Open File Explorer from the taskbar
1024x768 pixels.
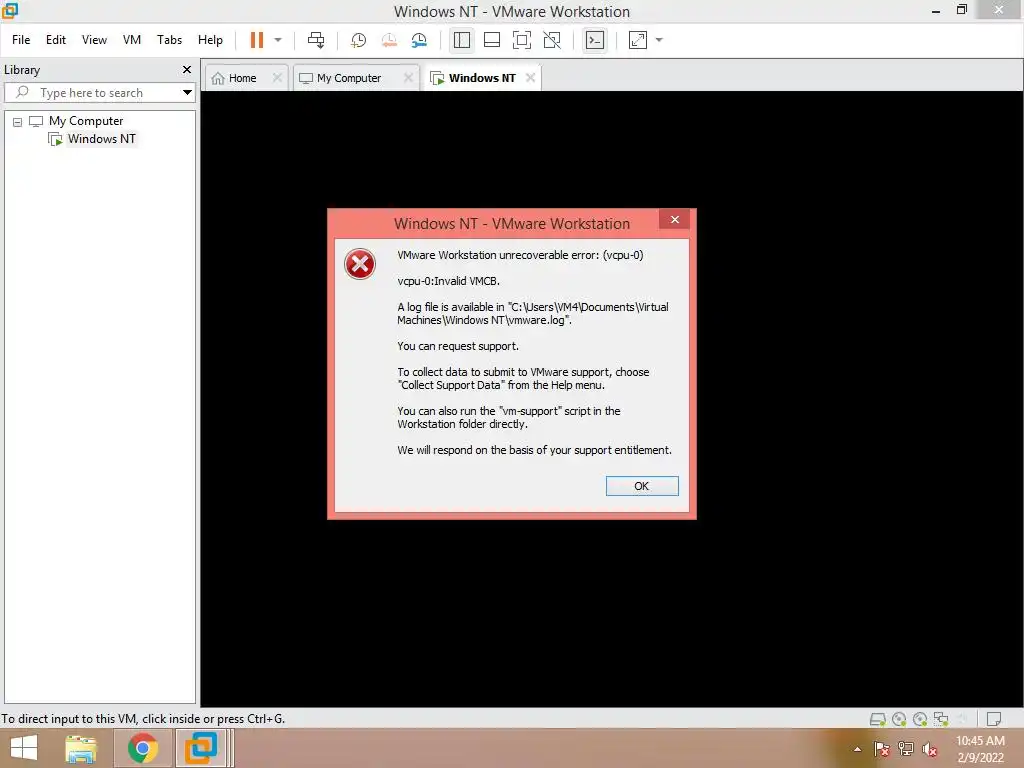pos(81,748)
